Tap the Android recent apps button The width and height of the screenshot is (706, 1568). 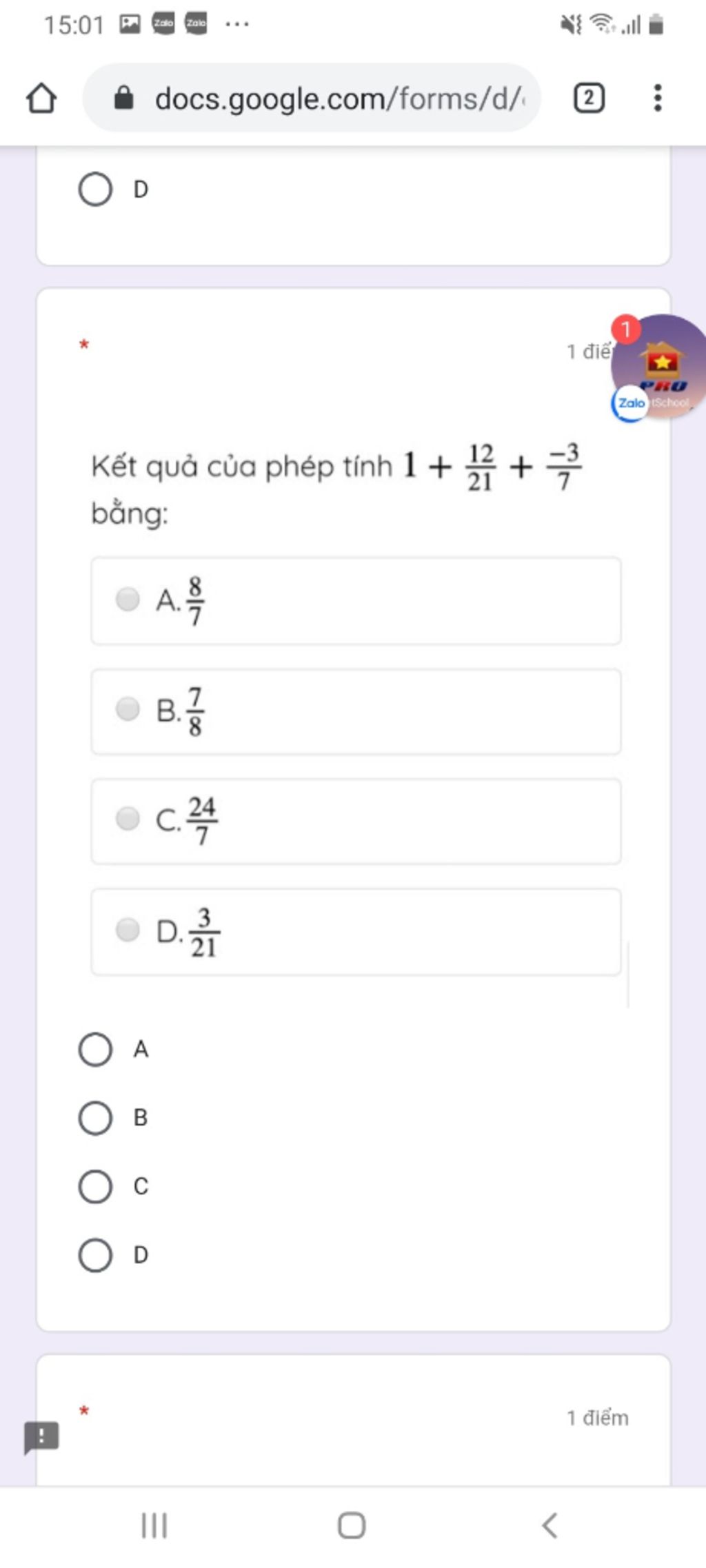pyautogui.click(x=154, y=1525)
